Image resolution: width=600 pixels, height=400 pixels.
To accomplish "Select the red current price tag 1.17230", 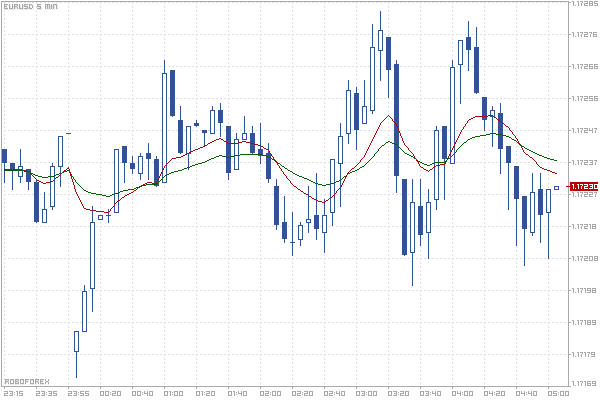I will point(583,187).
